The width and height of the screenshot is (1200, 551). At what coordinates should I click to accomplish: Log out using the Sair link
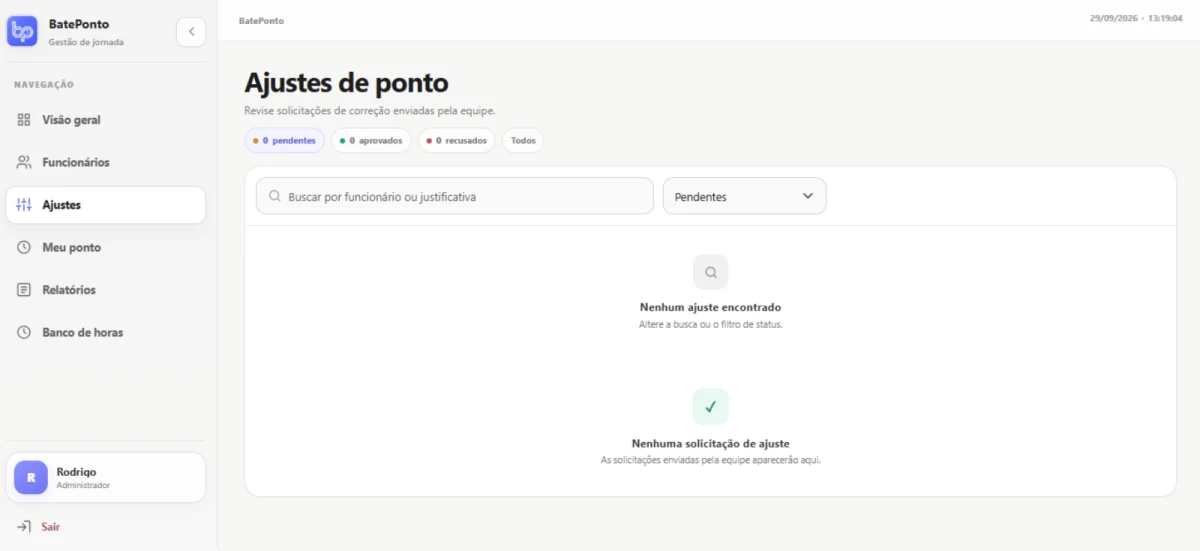tap(52, 526)
